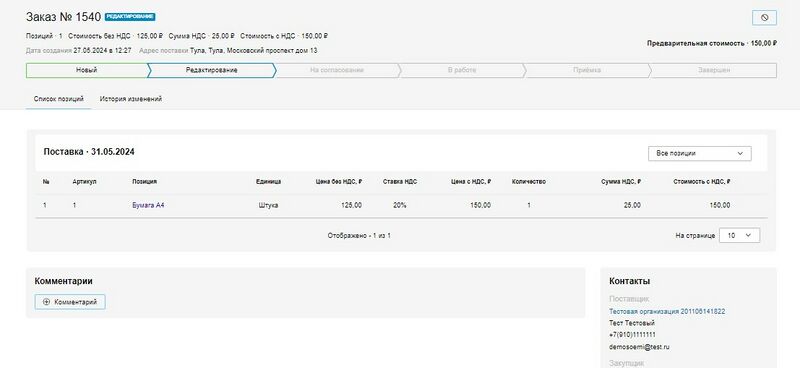This screenshot has width=800, height=368.
Task: Click the contact name Тест Тестовый
Action: pyautogui.click(x=632, y=323)
